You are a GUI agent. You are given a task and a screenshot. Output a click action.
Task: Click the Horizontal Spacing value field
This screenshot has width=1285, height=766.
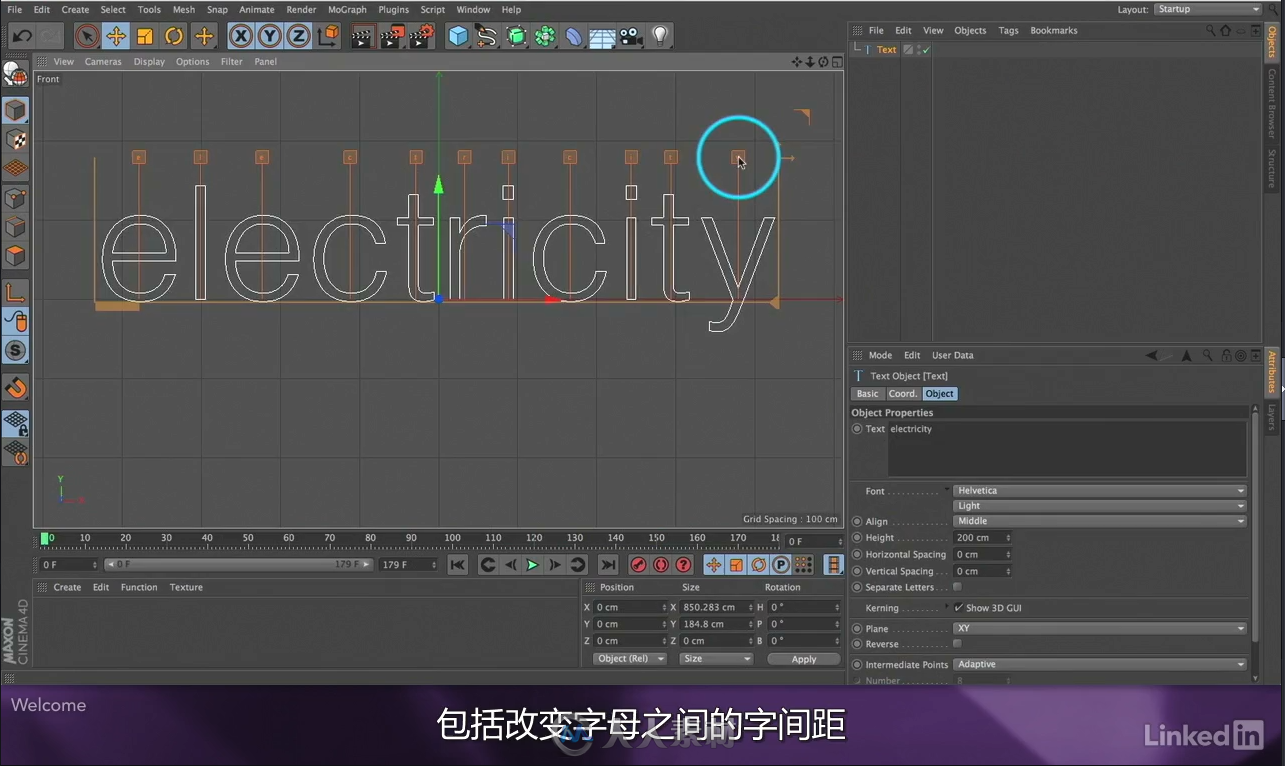[983, 554]
